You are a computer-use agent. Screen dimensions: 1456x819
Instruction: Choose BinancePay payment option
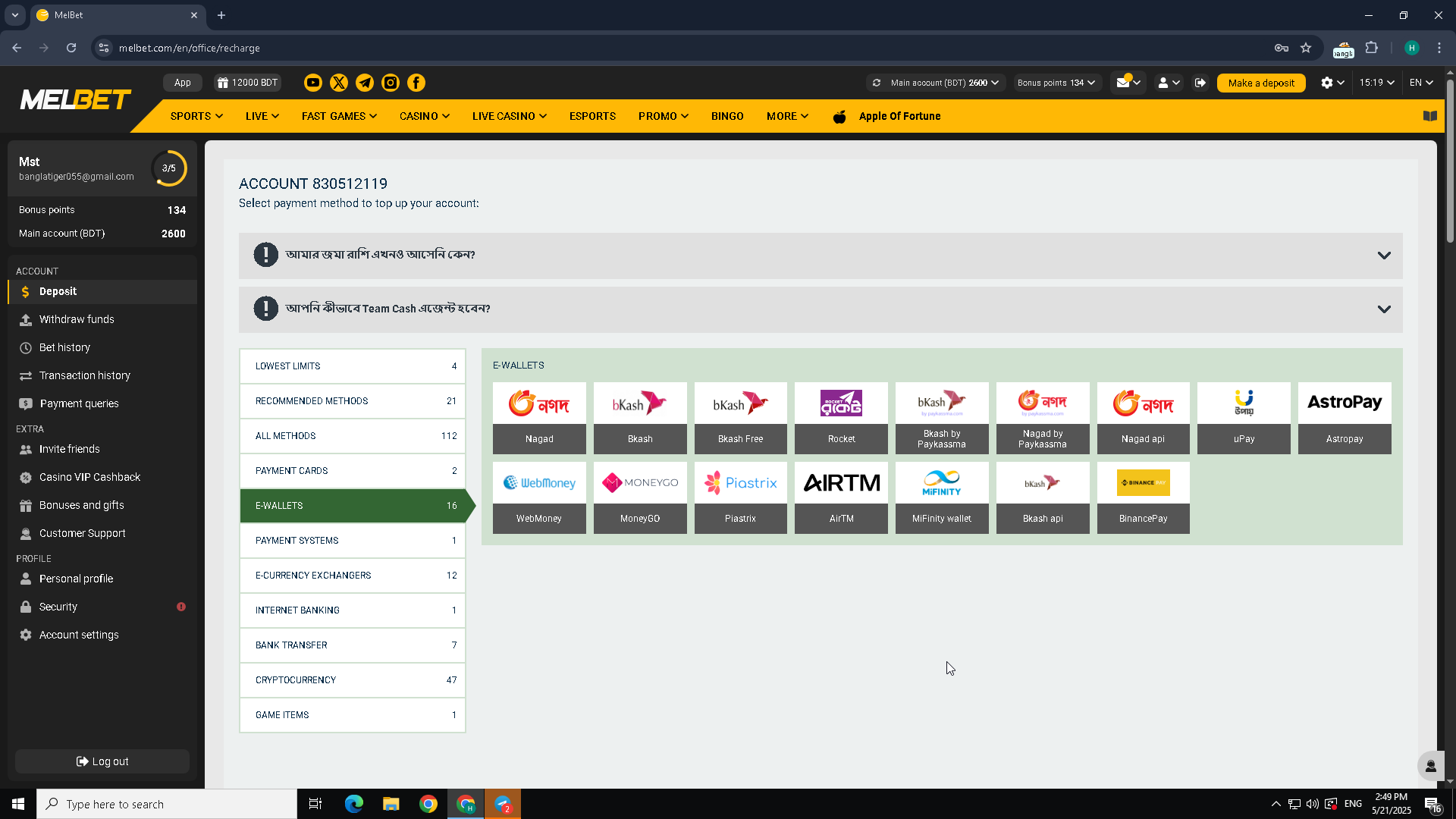click(x=1143, y=497)
